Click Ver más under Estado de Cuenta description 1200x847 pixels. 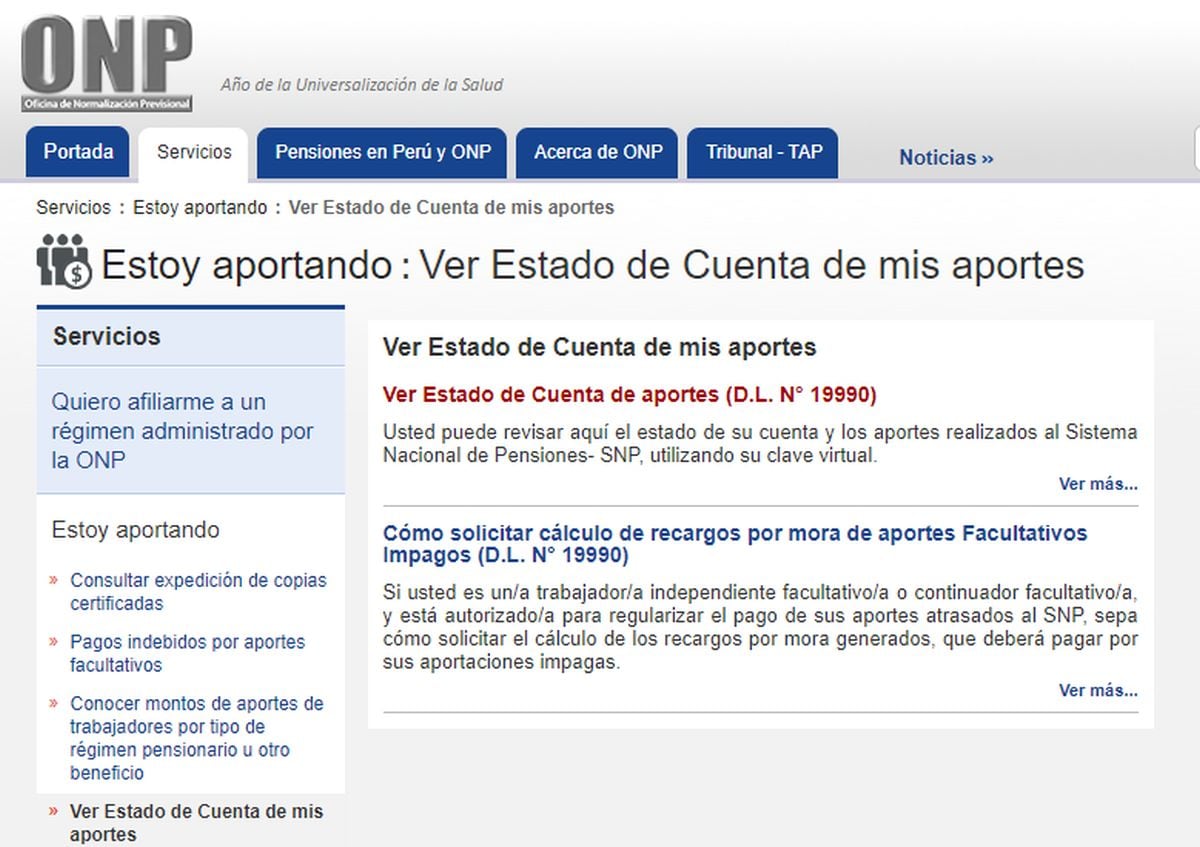click(1097, 484)
